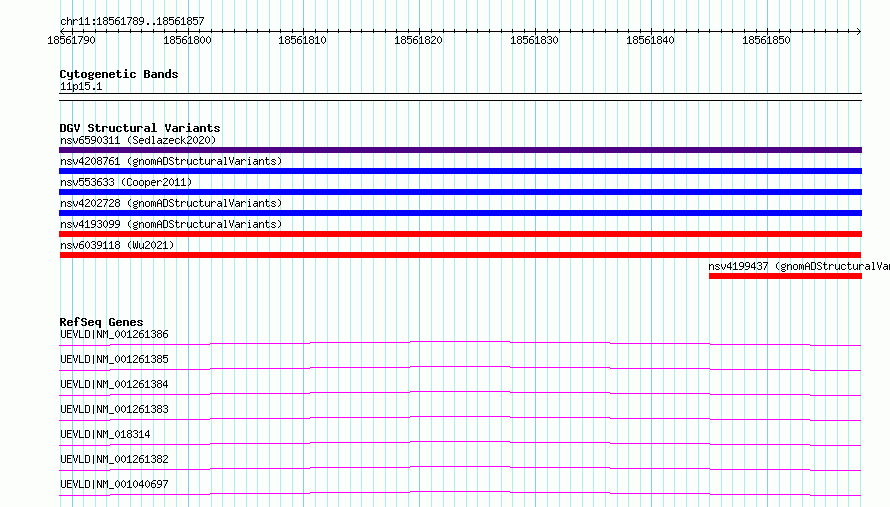Open transcript UEVLD|NM_001261383
The height and width of the screenshot is (507, 890).
[x=114, y=409]
